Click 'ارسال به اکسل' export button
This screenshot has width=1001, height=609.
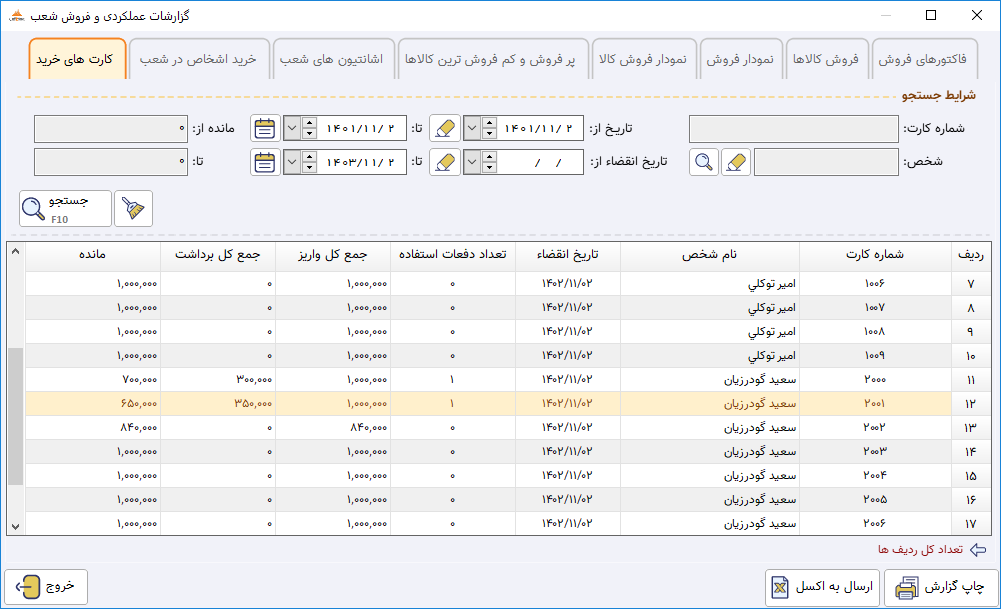click(x=823, y=587)
